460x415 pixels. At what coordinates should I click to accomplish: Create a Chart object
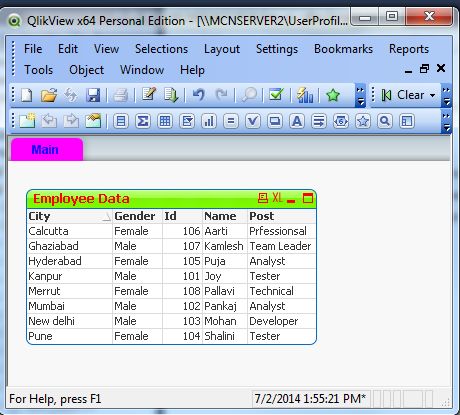point(209,121)
